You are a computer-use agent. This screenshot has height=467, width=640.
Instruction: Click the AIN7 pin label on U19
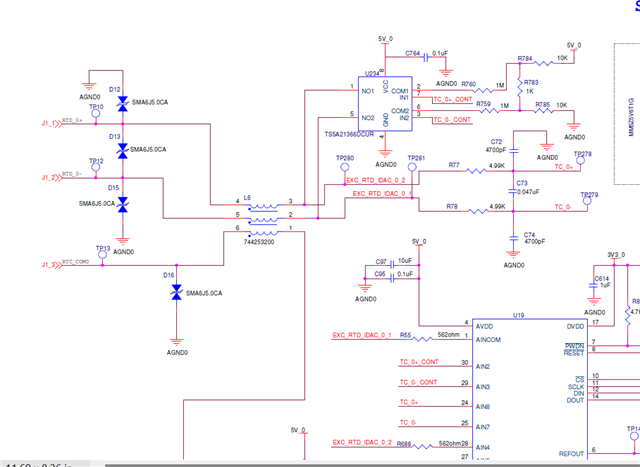pos(482,427)
